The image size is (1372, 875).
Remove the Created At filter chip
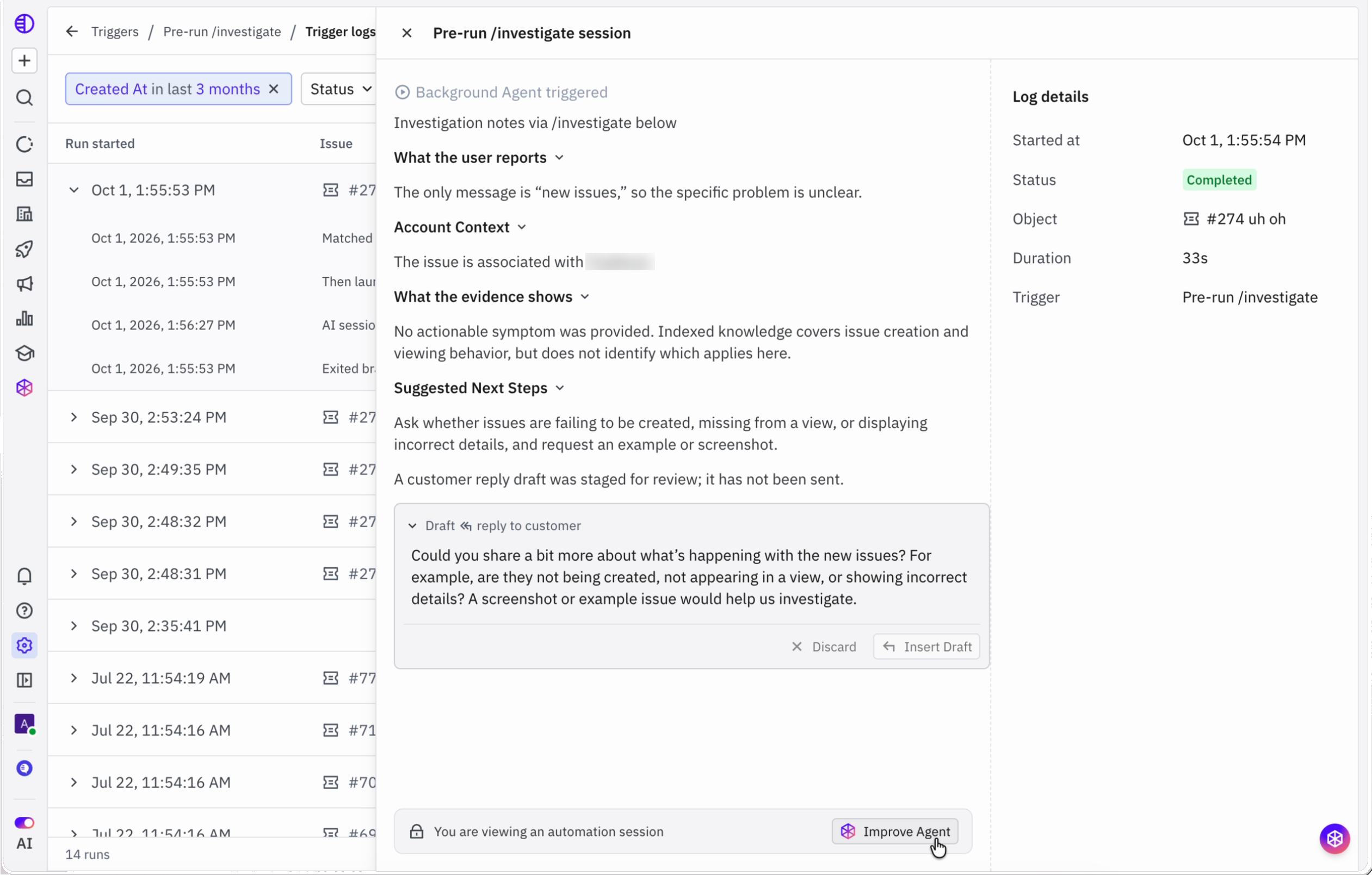[x=274, y=89]
